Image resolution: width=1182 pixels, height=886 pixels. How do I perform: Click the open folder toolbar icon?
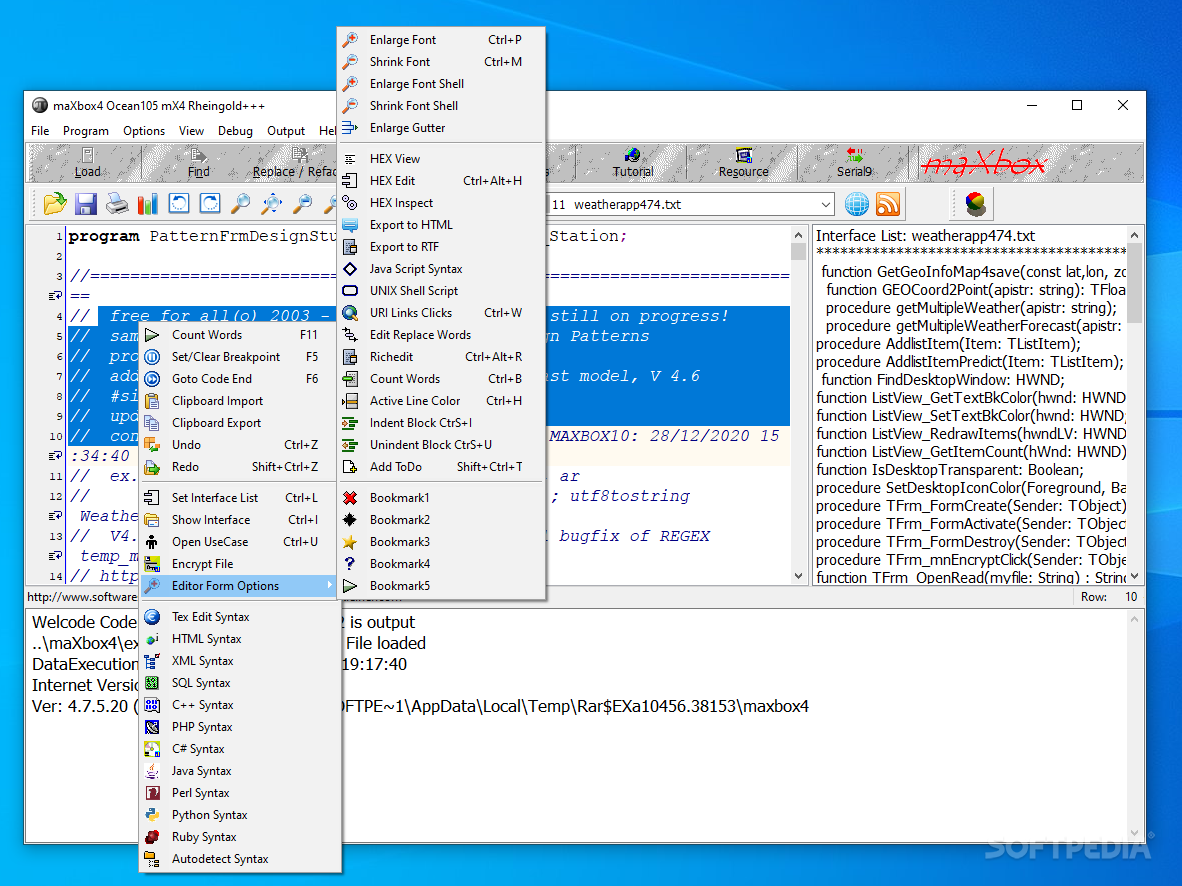click(x=55, y=204)
